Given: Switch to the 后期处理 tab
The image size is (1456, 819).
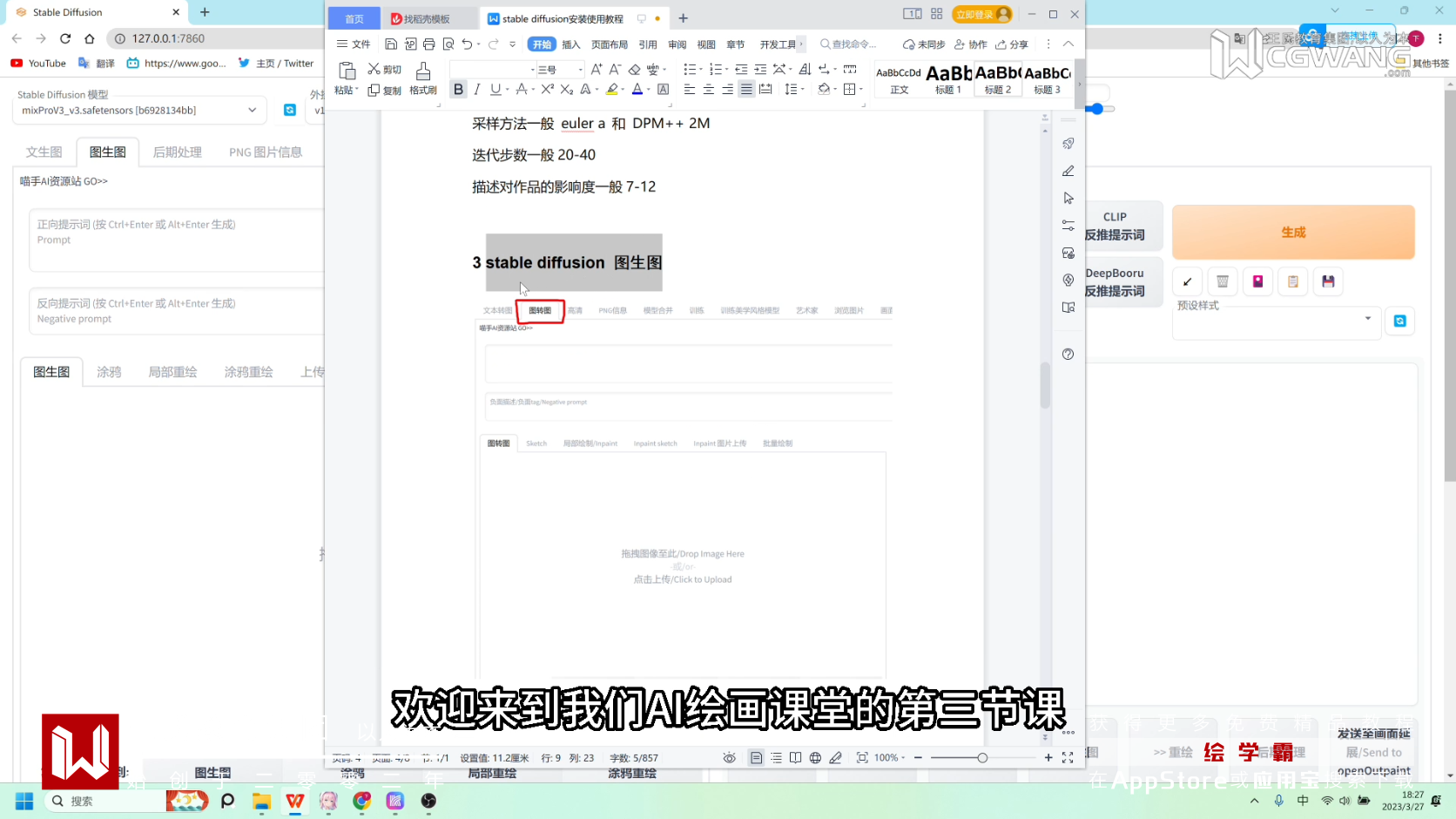Looking at the screenshot, I should pos(178,152).
